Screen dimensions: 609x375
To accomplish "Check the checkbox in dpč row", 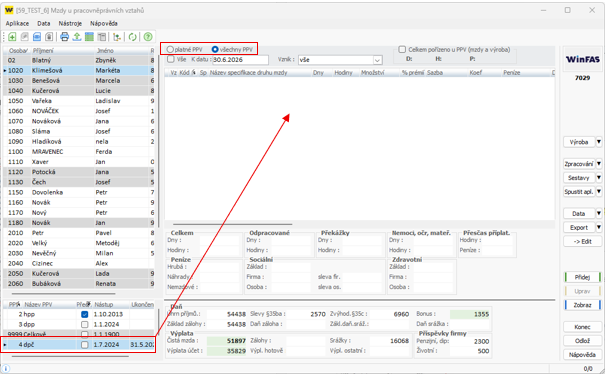I will [x=85, y=345].
